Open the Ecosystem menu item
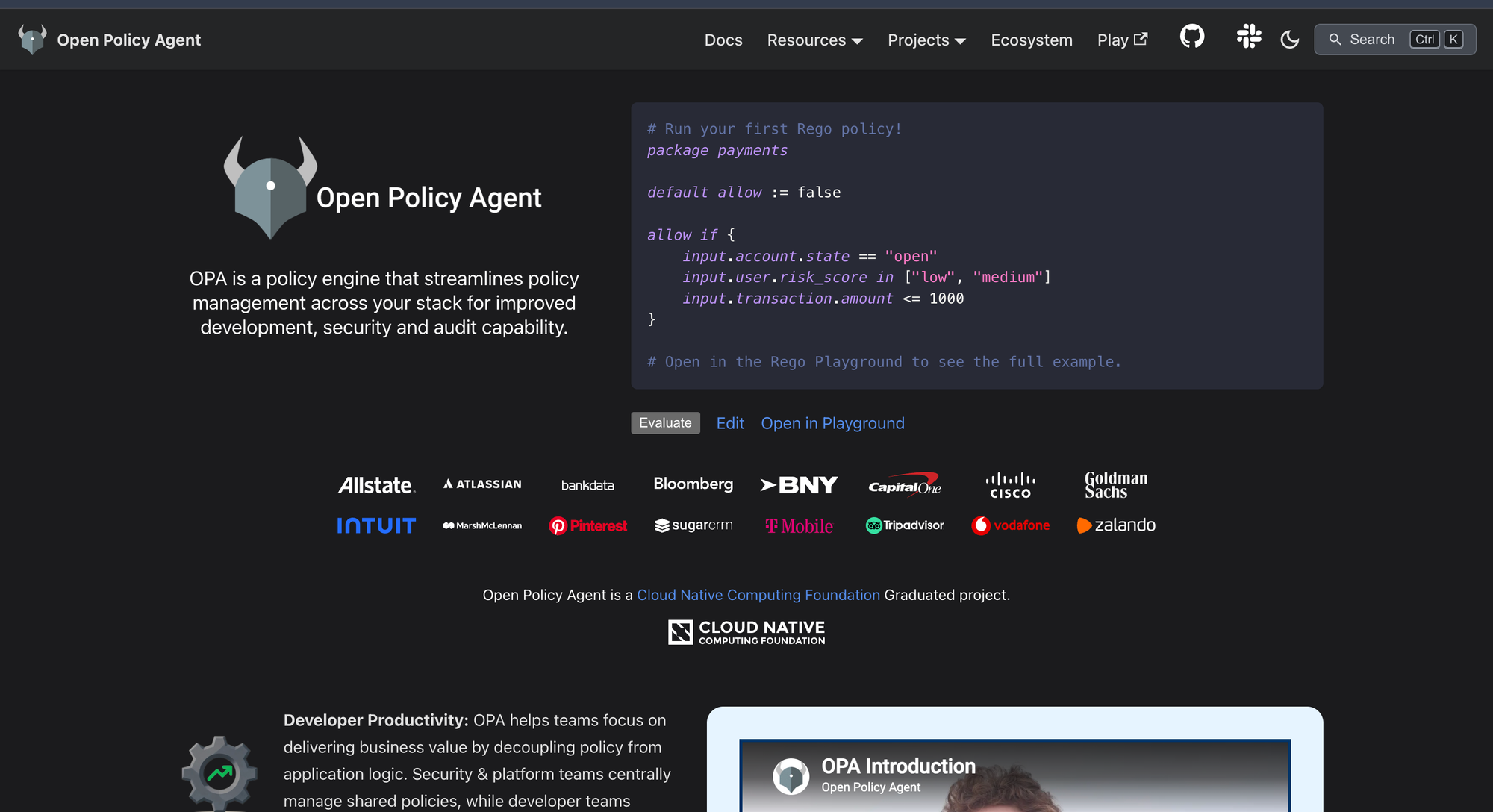1493x812 pixels. point(1032,40)
